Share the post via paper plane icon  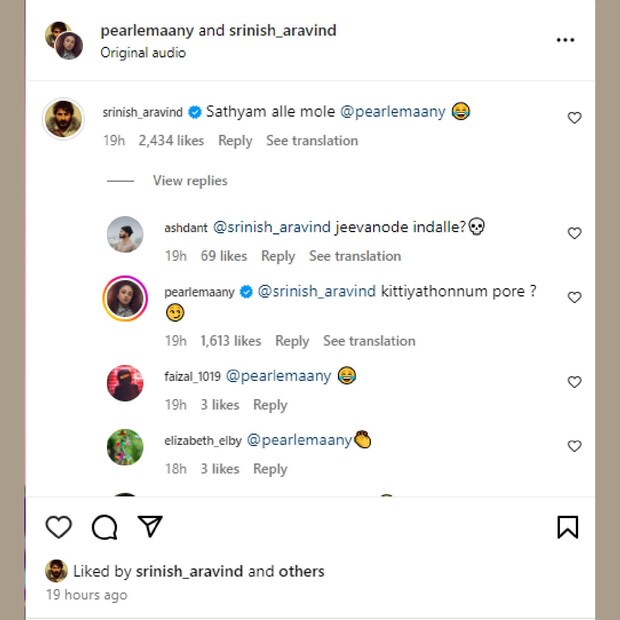[x=150, y=526]
